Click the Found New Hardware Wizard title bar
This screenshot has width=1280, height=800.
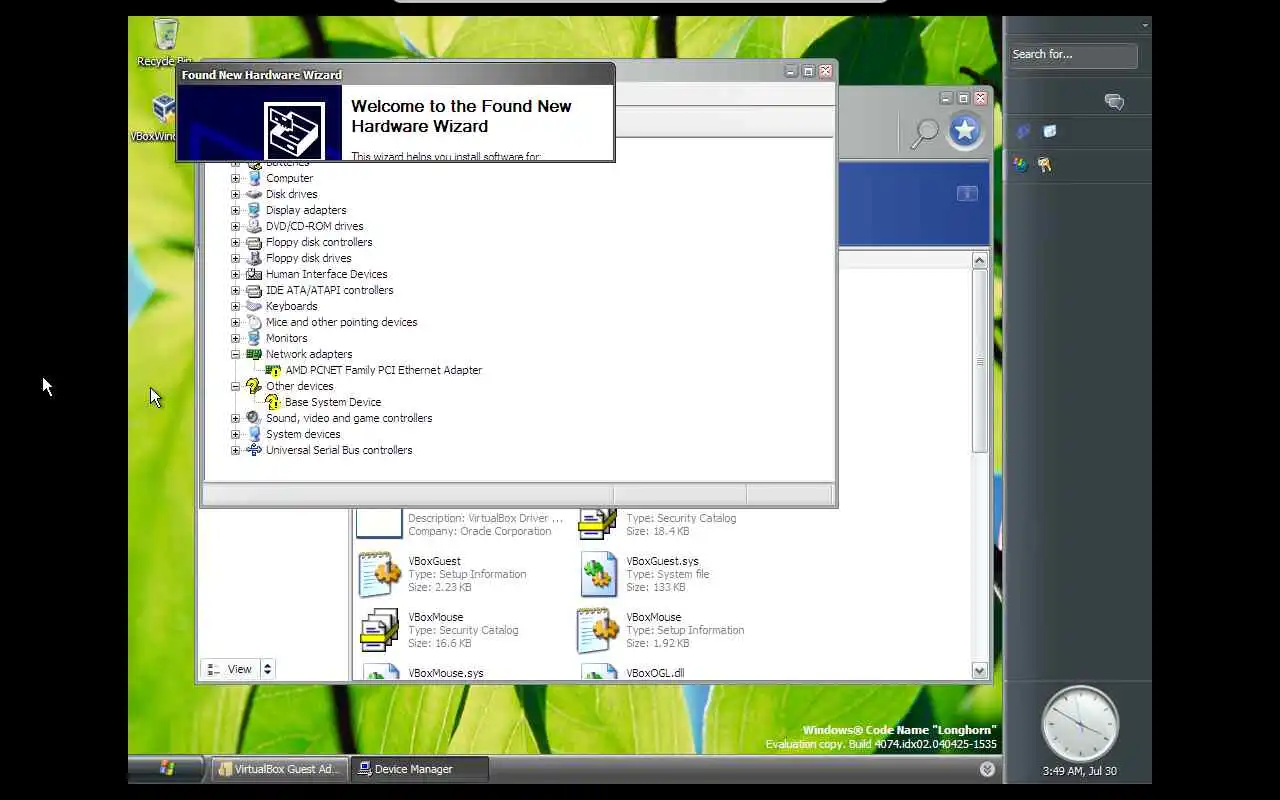tap(396, 74)
